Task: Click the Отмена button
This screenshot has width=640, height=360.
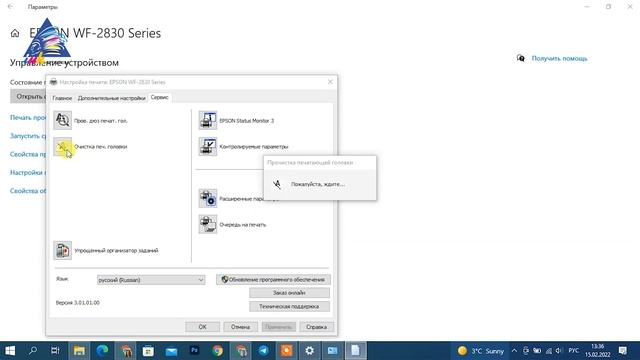Action: coord(240,327)
